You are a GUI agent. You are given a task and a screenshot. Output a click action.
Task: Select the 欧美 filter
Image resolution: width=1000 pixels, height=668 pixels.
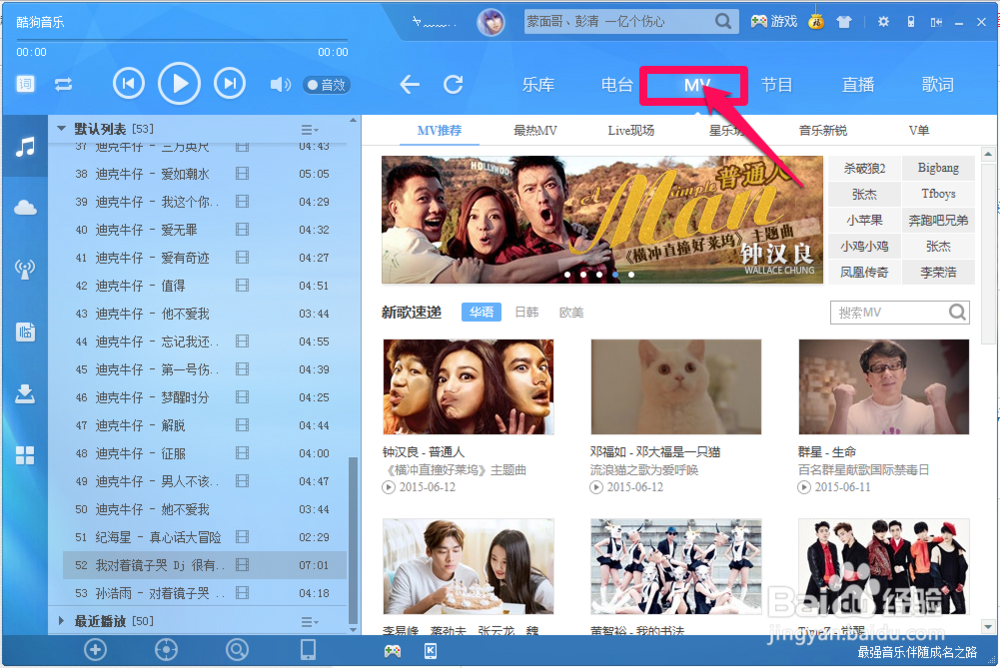[571, 312]
